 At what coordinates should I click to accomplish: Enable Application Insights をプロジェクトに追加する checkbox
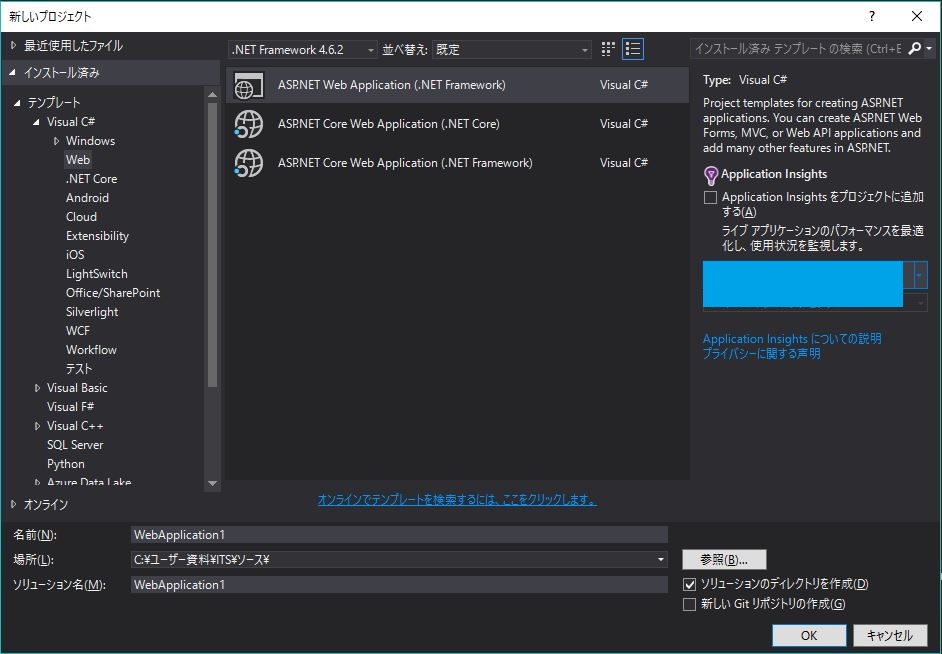[x=710, y=198]
